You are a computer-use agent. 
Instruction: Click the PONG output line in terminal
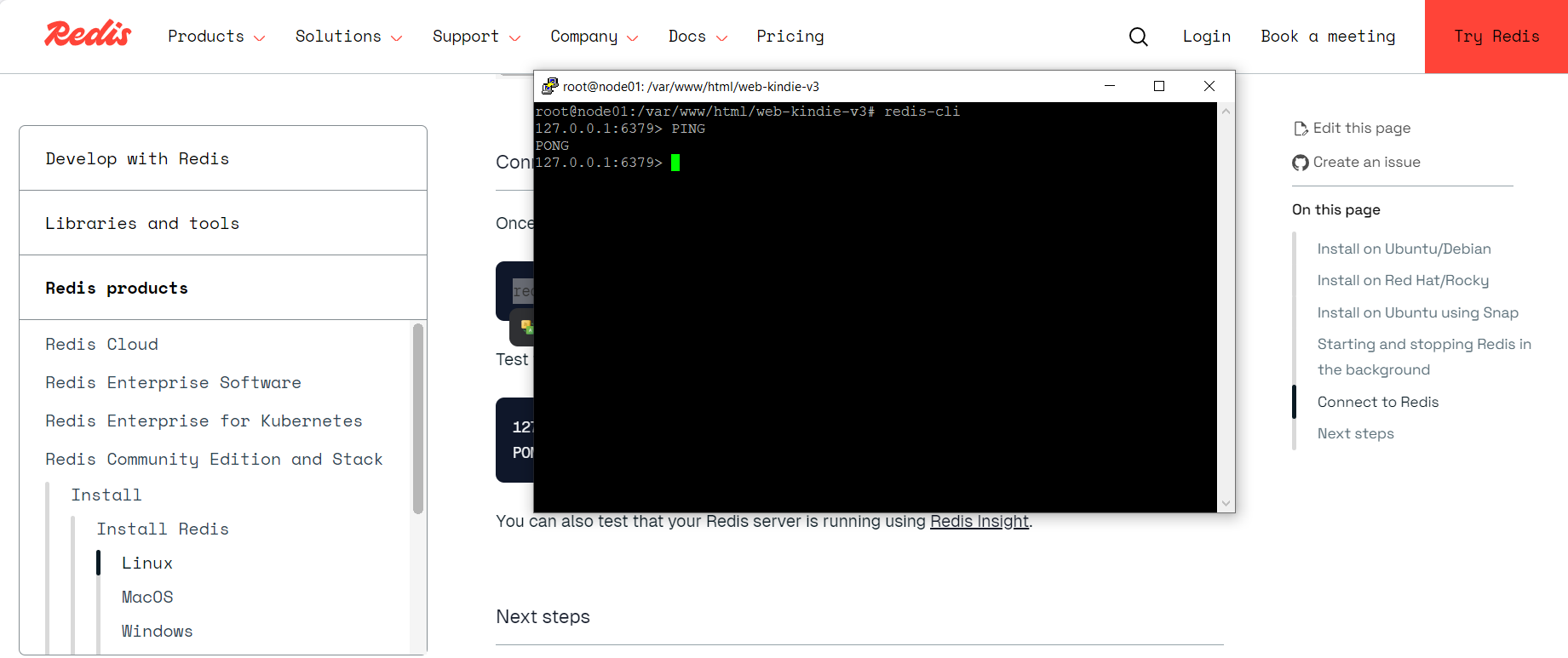(x=552, y=146)
